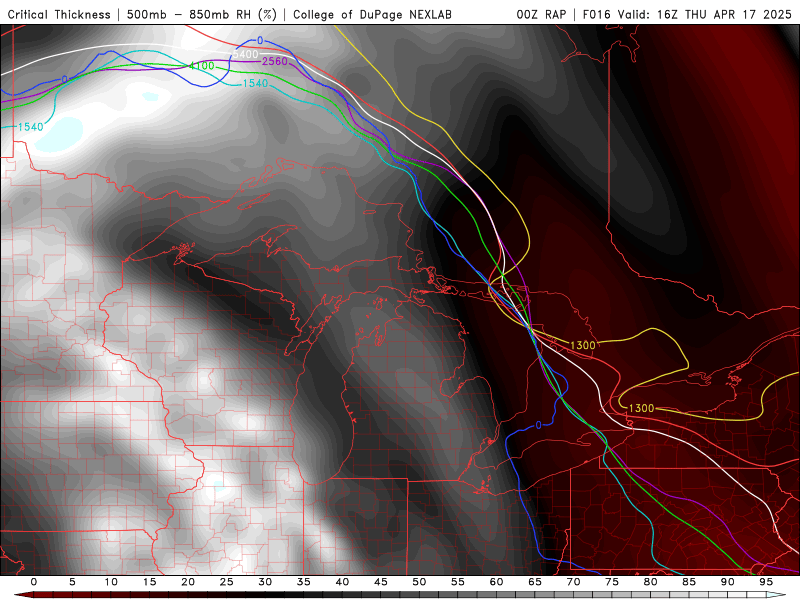
Task: Click the purple 2560 contour label
Action: (x=275, y=61)
